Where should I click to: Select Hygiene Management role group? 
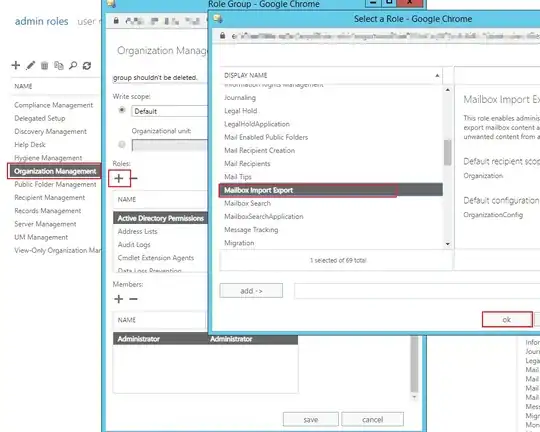[x=48, y=158]
